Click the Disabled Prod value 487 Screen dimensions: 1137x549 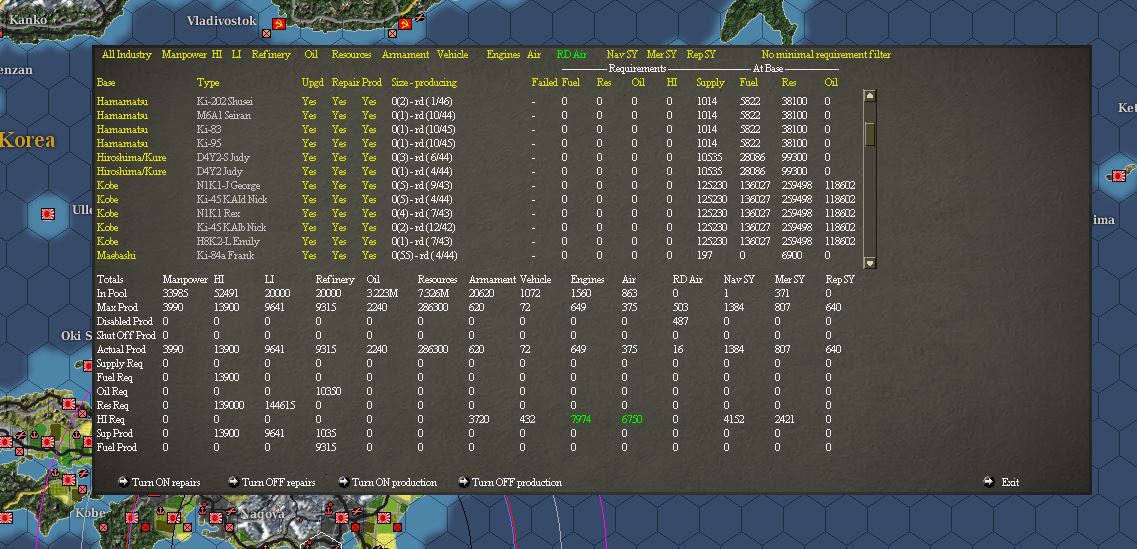680,321
